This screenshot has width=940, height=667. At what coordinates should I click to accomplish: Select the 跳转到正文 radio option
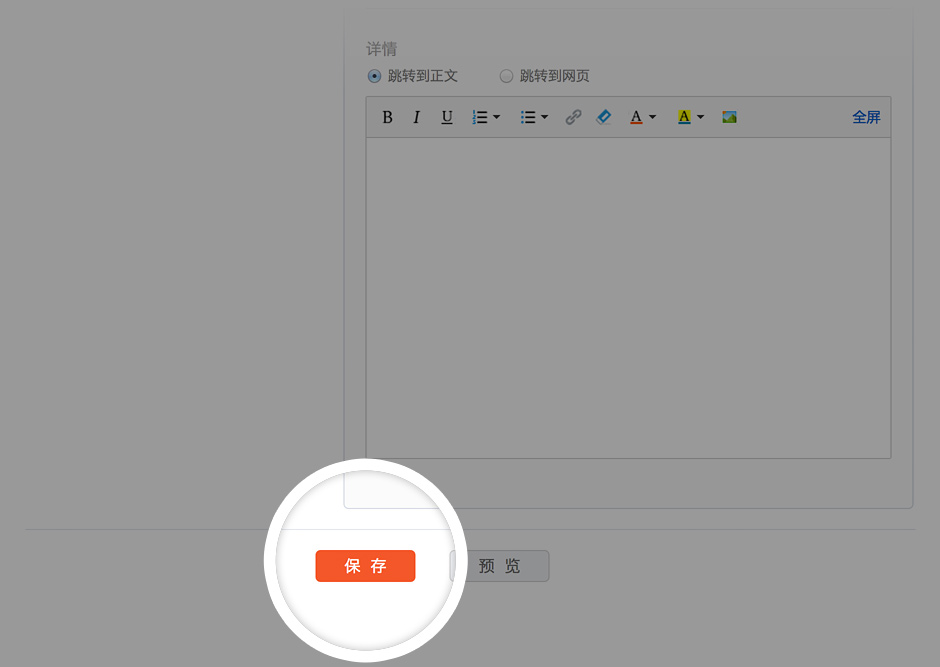374,76
